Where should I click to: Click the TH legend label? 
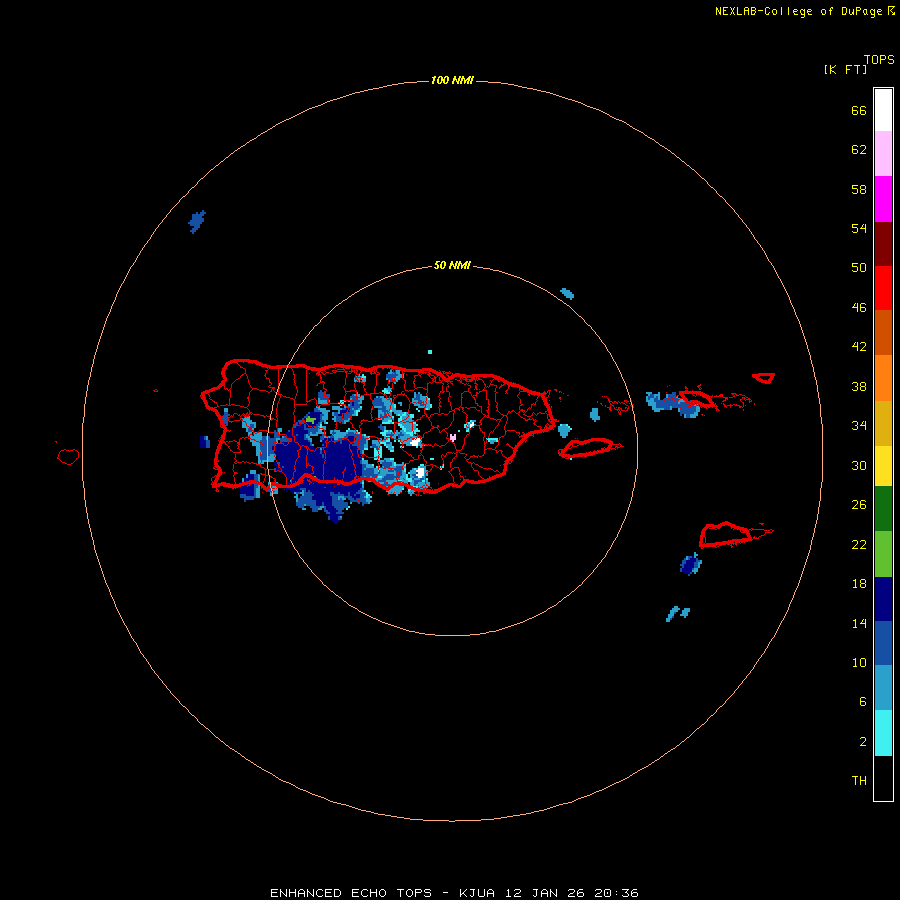[x=859, y=781]
